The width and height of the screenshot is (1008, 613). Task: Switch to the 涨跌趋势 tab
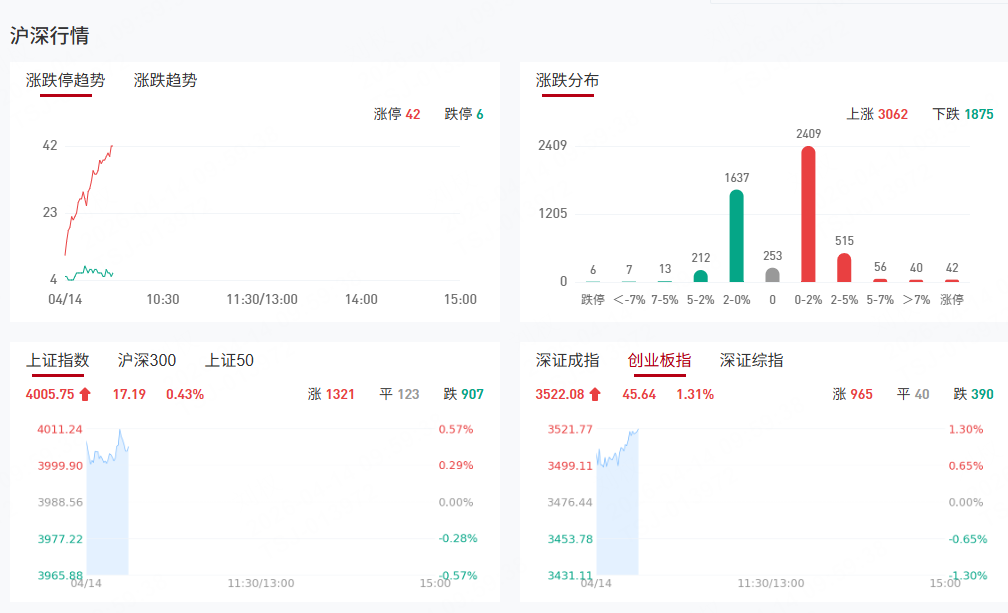(165, 80)
